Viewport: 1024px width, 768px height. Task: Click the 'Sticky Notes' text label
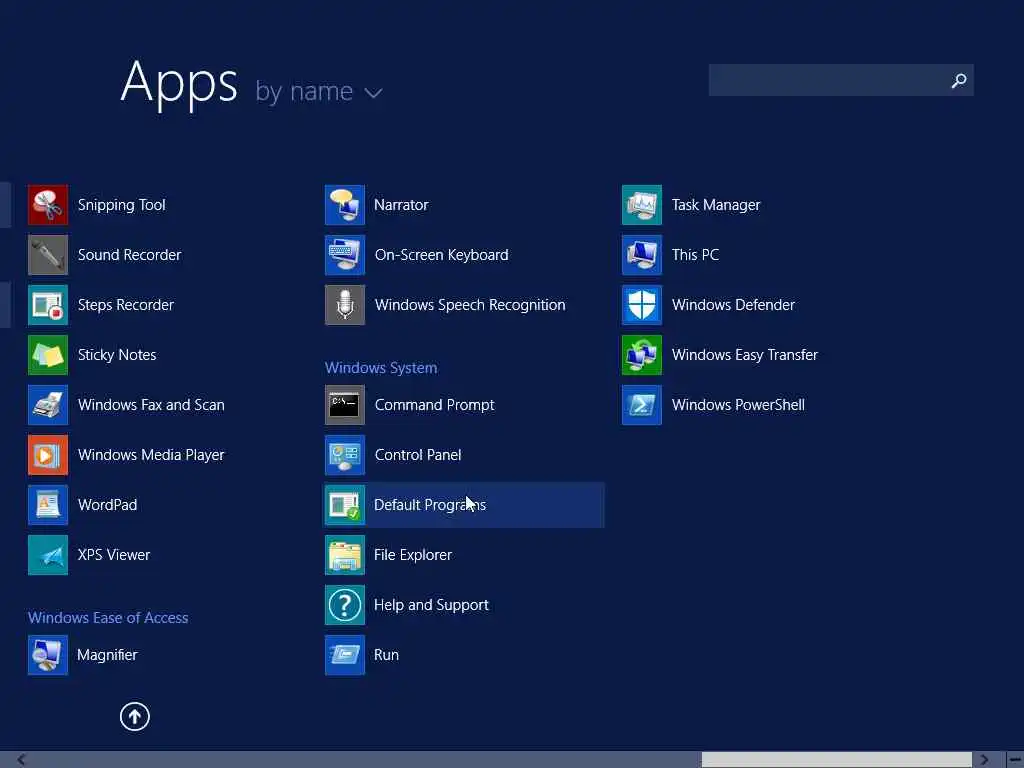(117, 355)
